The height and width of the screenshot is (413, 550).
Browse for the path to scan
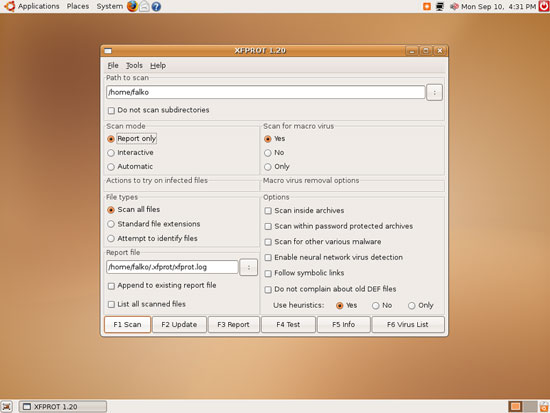[434, 93]
